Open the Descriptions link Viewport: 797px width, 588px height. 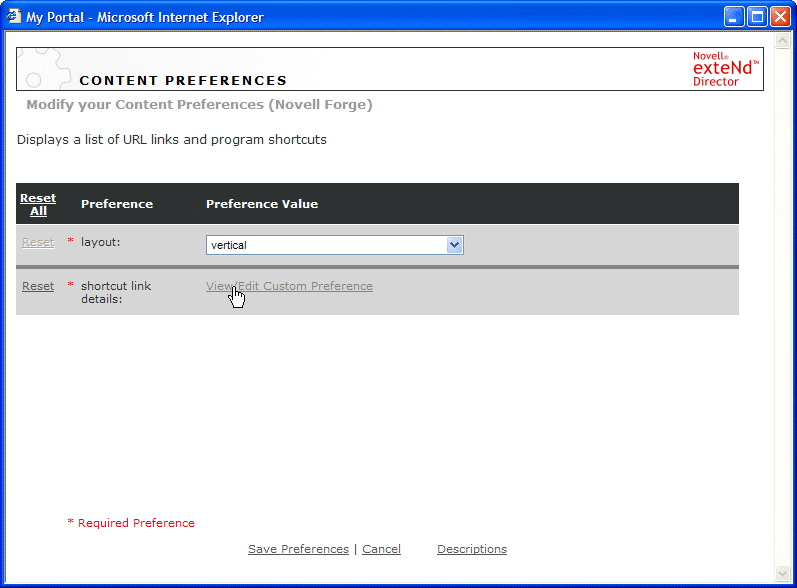click(472, 549)
